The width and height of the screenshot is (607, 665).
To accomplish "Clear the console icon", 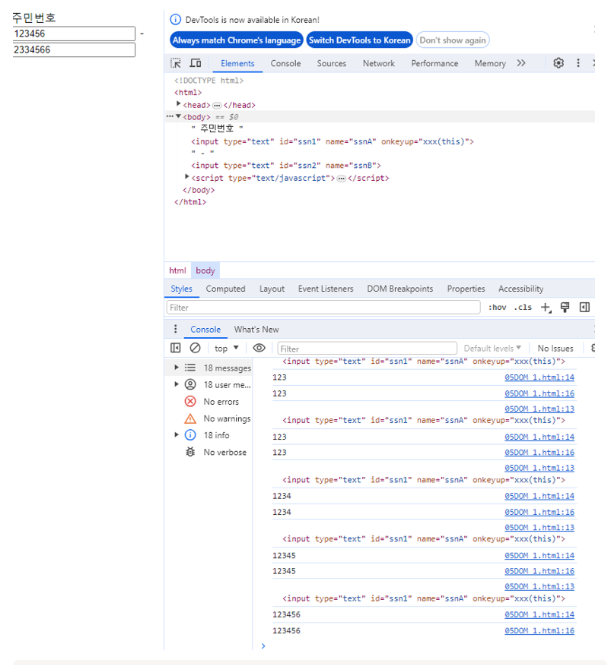I will click(x=195, y=348).
